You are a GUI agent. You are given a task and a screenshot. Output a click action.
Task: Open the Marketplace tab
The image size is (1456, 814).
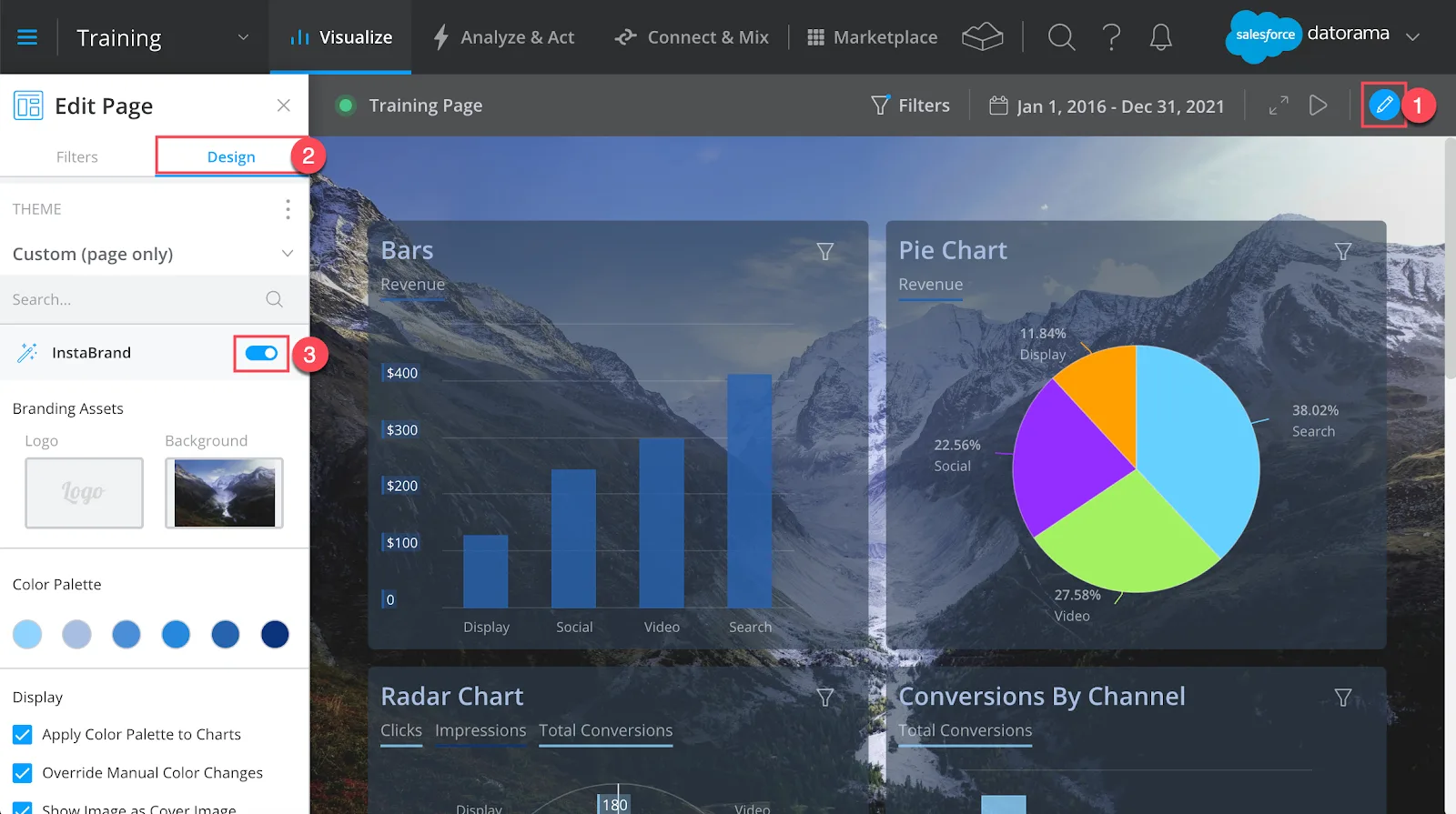pos(872,37)
